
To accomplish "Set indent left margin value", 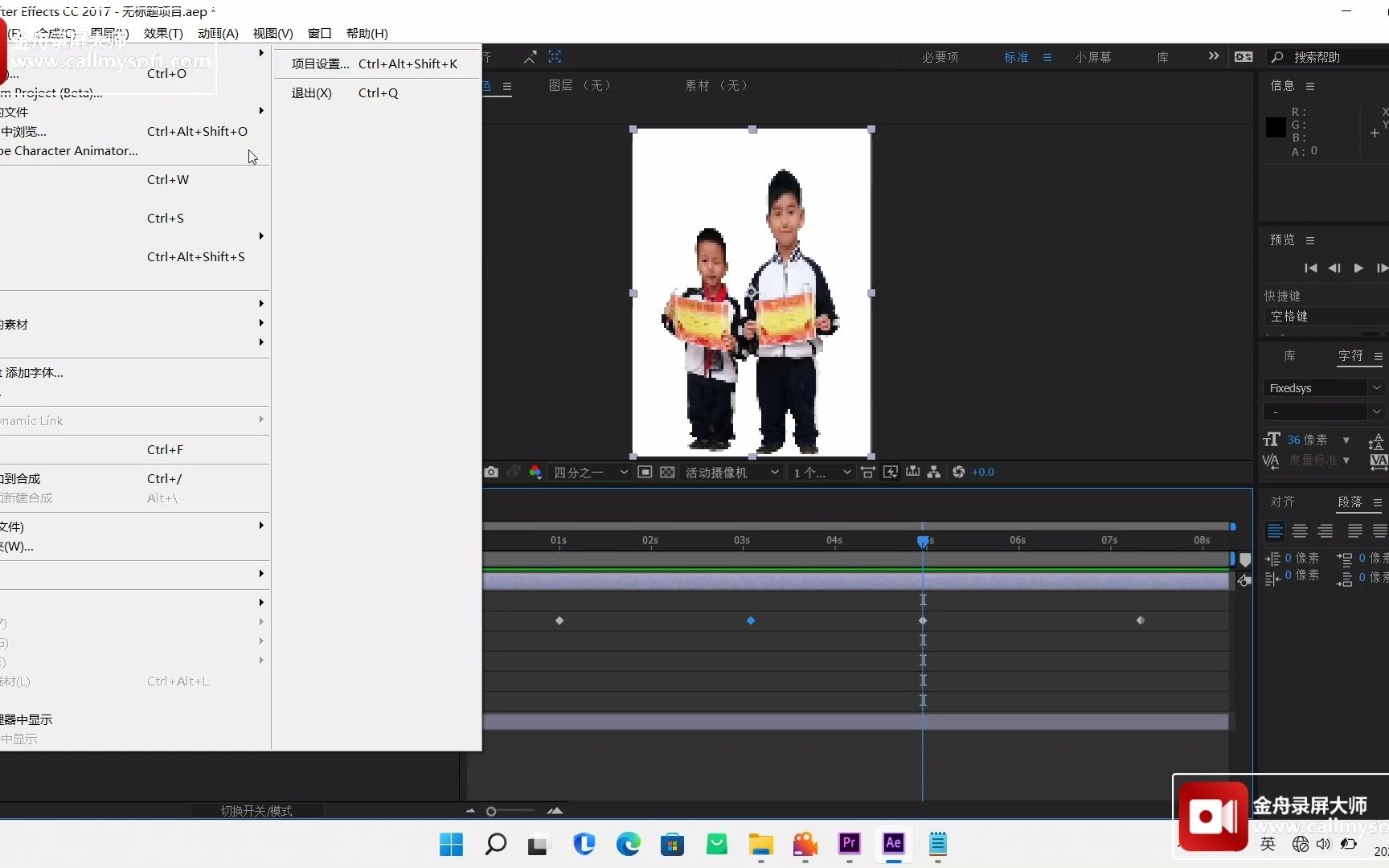I will [x=1301, y=558].
